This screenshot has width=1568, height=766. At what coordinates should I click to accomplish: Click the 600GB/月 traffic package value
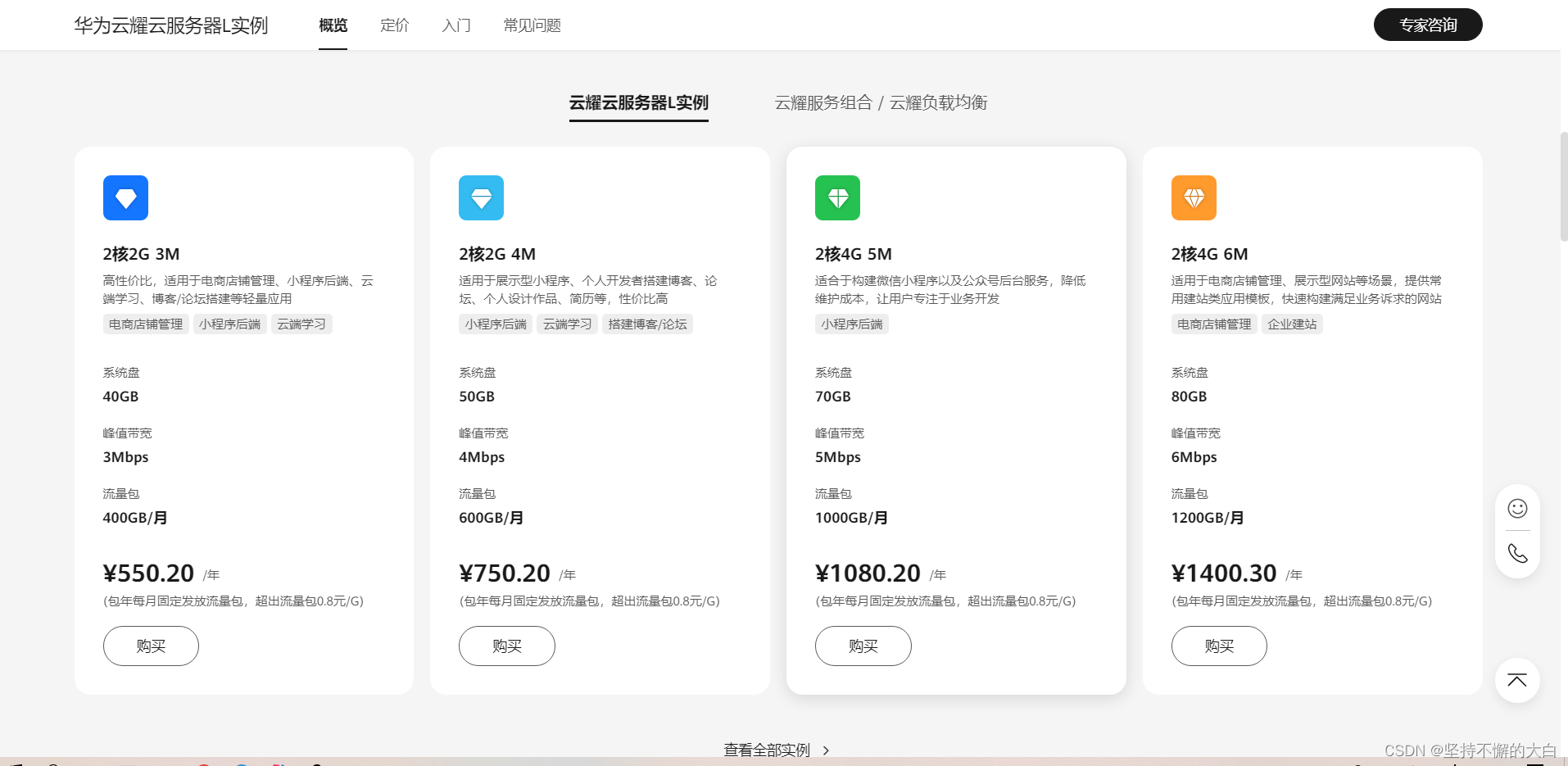[492, 518]
